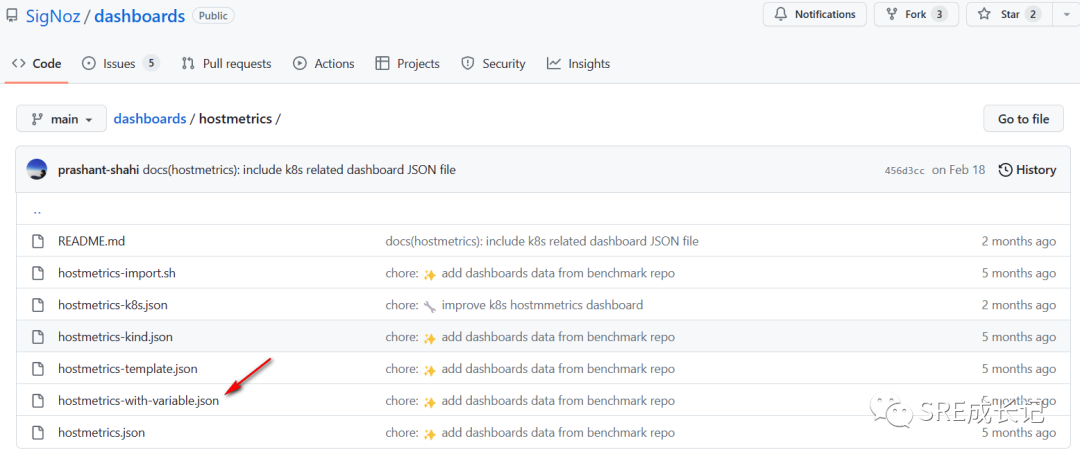
Task: Open commit hash 456d3cc
Action: point(904,170)
